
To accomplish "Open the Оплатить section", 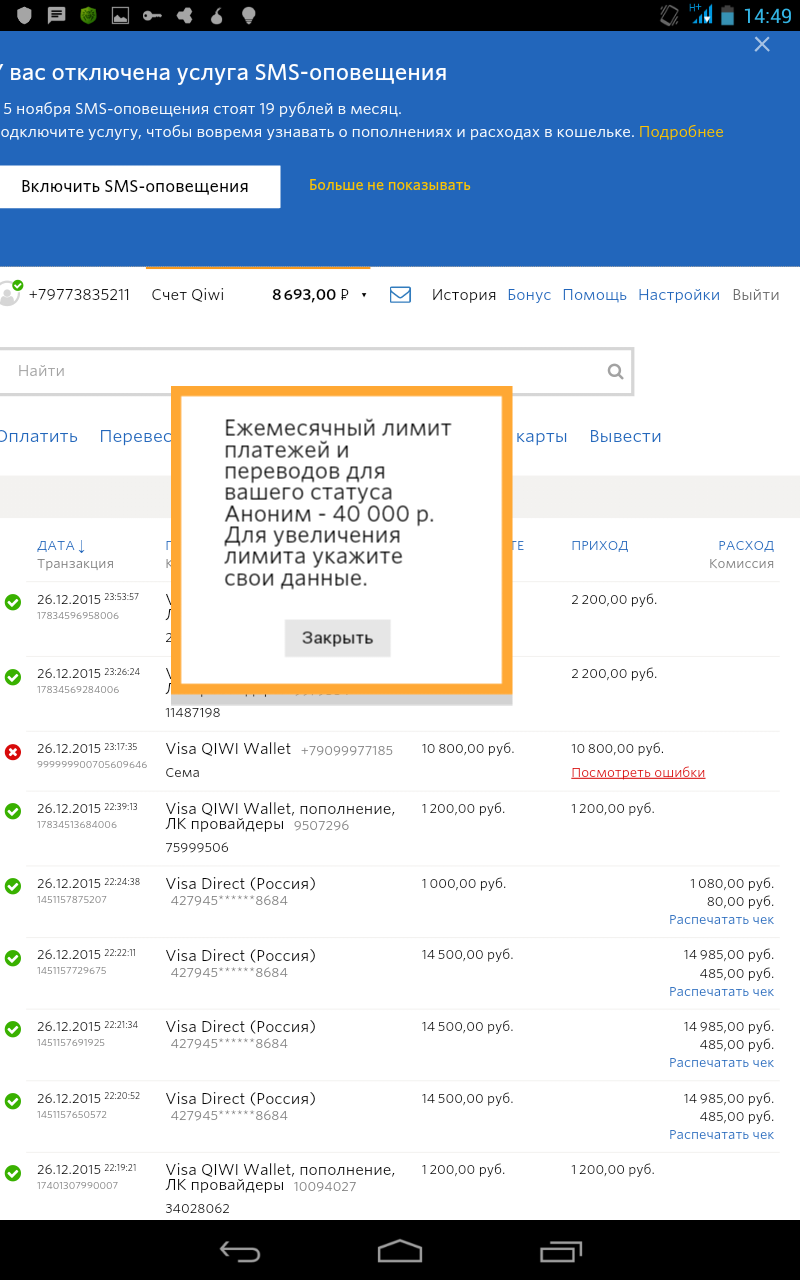I will pos(38,436).
